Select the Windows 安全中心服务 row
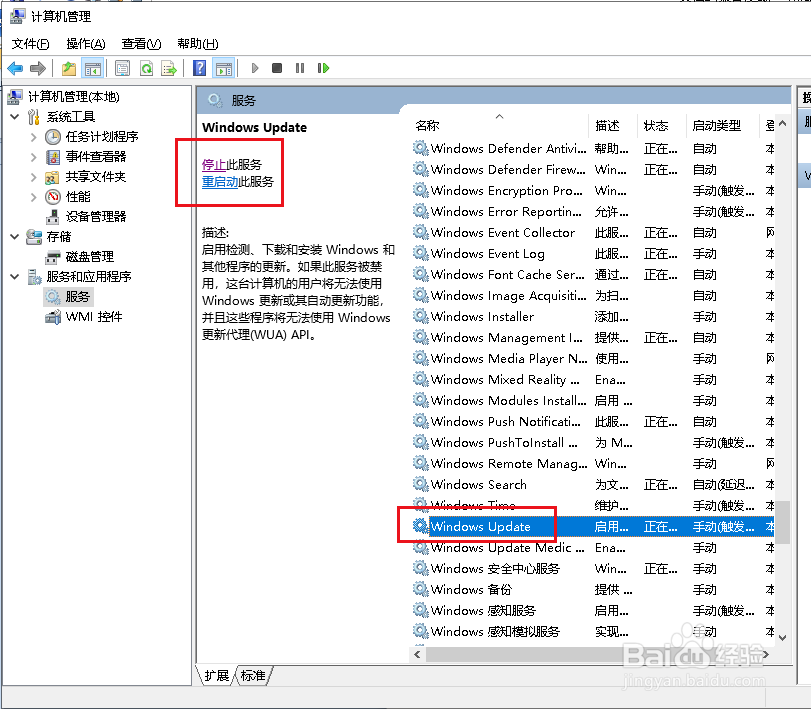The height and width of the screenshot is (709, 811). 593,569
